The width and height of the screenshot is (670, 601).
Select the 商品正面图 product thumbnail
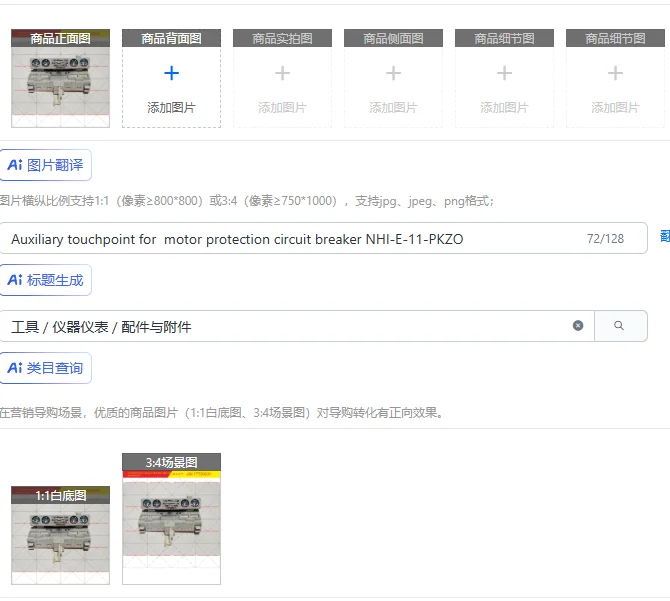click(x=60, y=78)
